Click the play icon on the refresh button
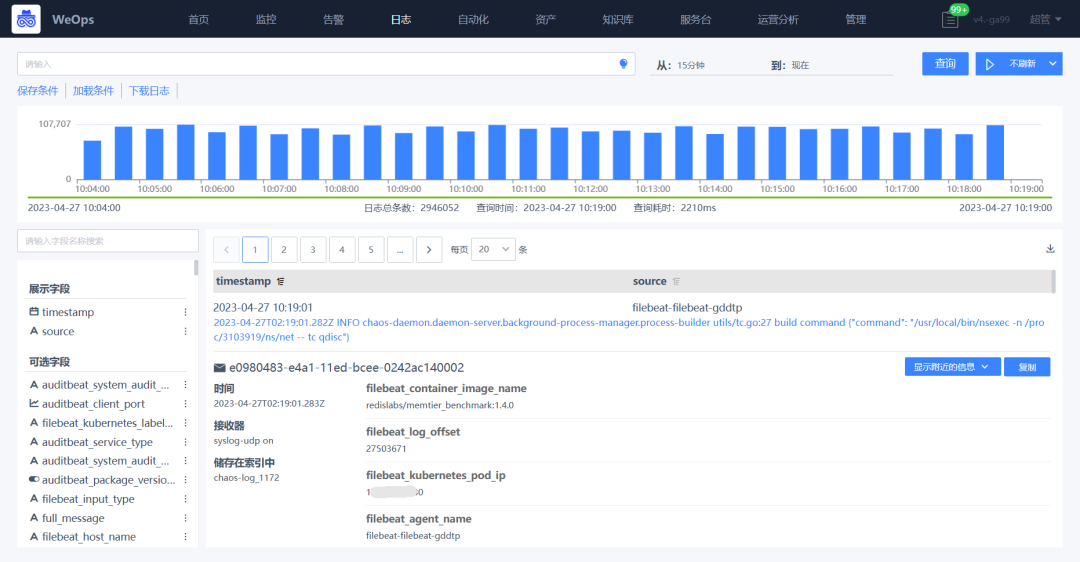 [x=990, y=64]
